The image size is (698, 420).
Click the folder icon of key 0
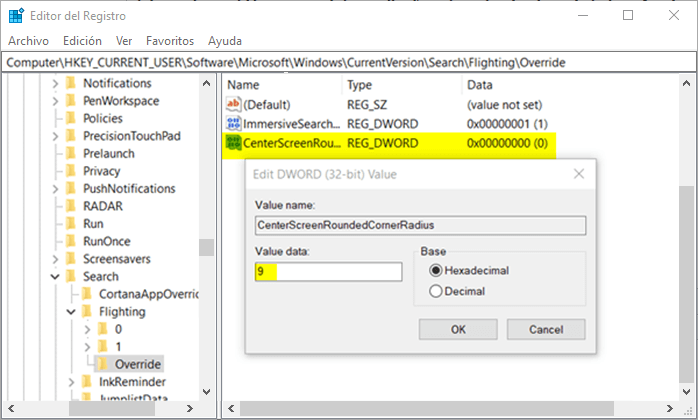[103, 329]
